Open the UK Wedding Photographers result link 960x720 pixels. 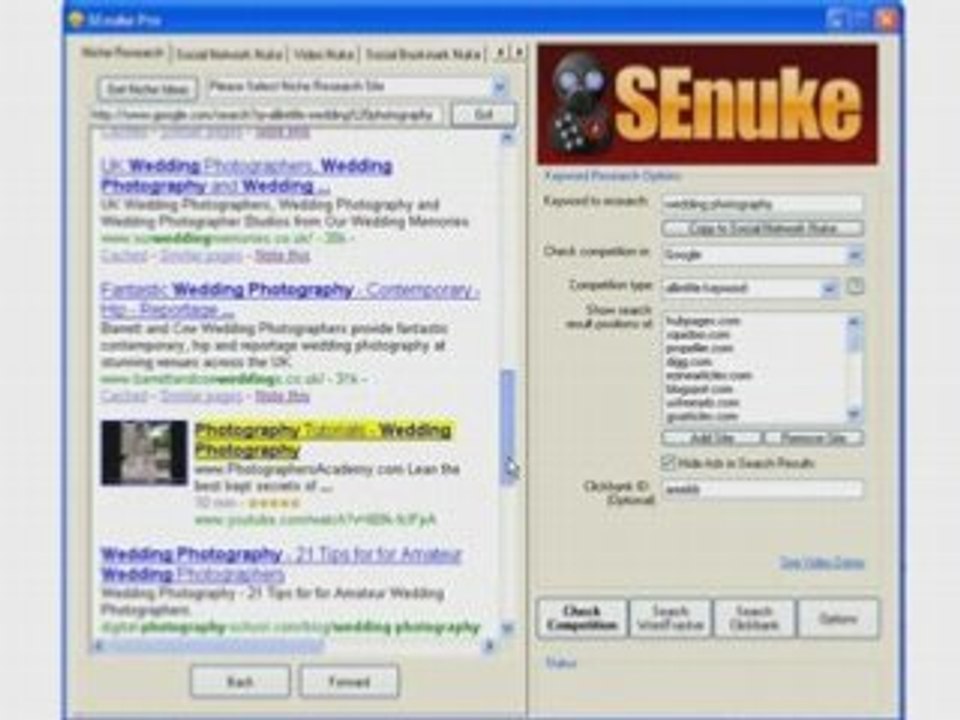click(x=246, y=176)
